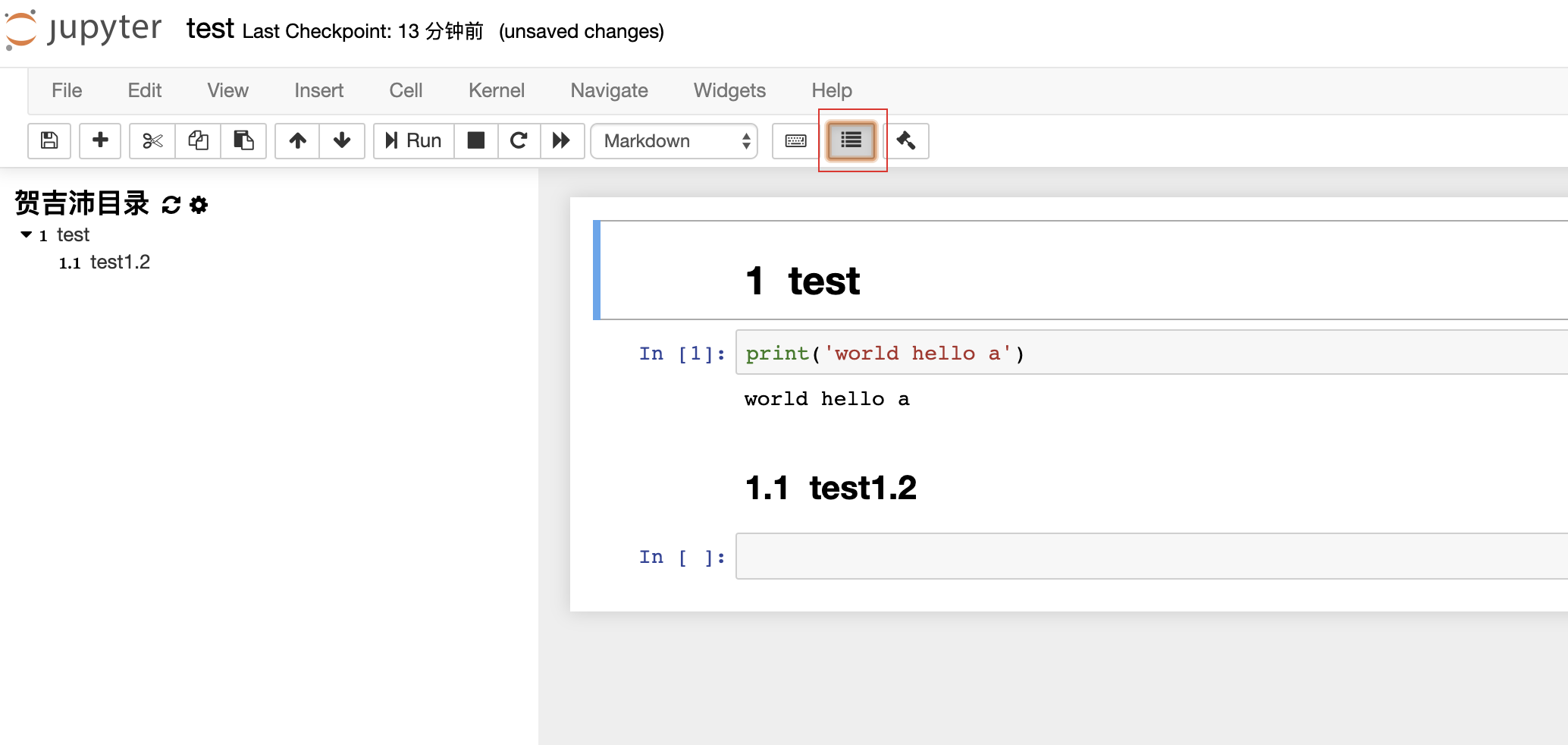The height and width of the screenshot is (745, 1568).
Task: Jump to test1.2 in the contents sidebar
Action: tap(120, 262)
